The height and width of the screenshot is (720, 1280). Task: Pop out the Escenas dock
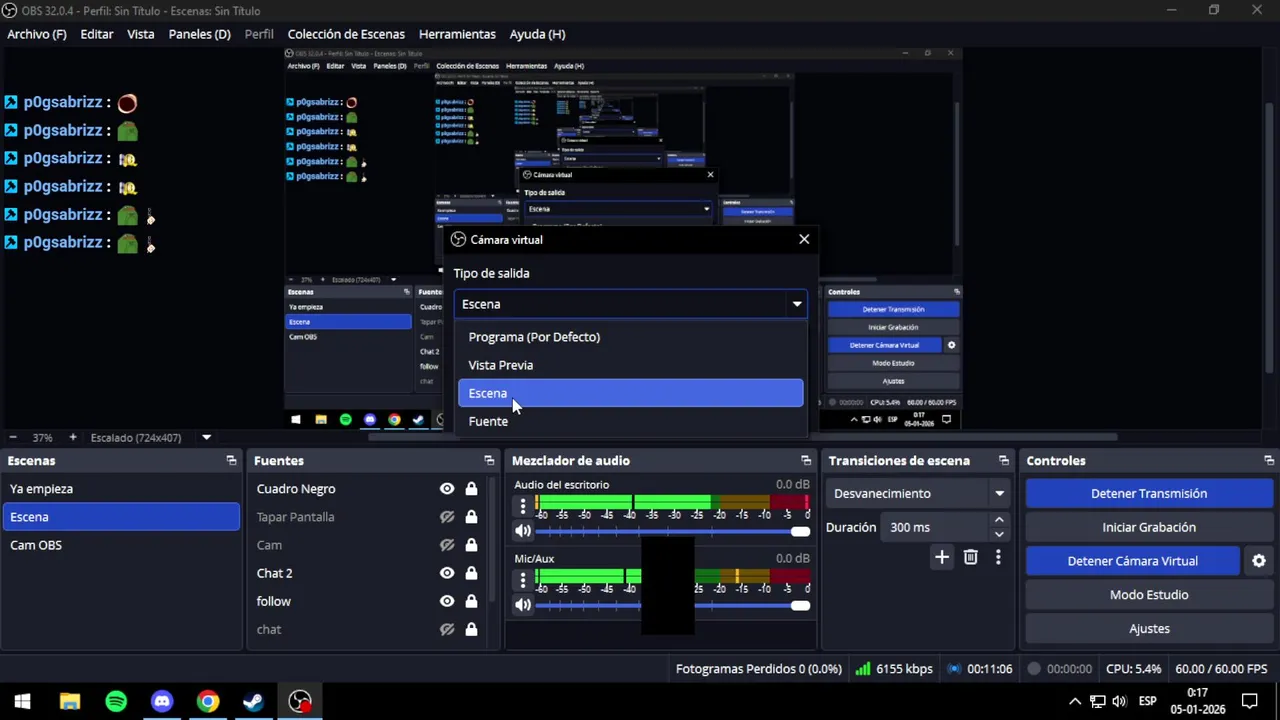[x=231, y=461]
